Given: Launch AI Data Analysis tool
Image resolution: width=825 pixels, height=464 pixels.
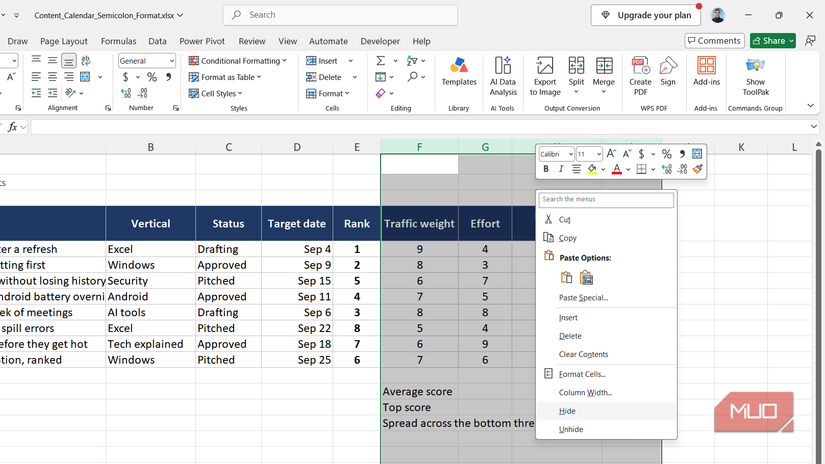Looking at the screenshot, I should 503,76.
